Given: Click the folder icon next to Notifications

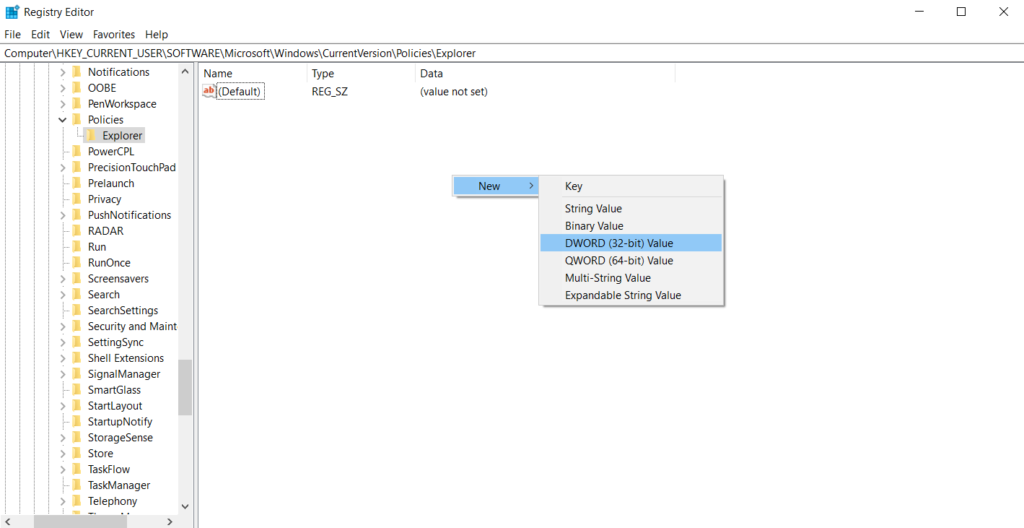Looking at the screenshot, I should [76, 72].
